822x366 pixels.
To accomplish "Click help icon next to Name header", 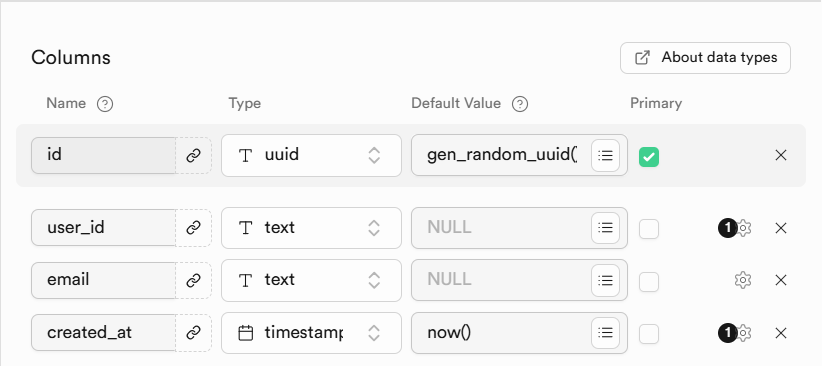I will [x=105, y=104].
